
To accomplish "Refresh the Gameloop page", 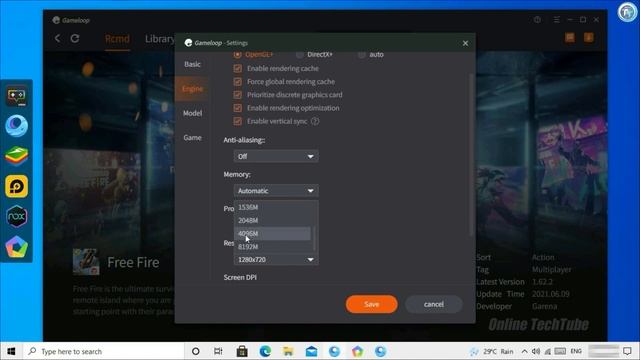I will coord(75,38).
